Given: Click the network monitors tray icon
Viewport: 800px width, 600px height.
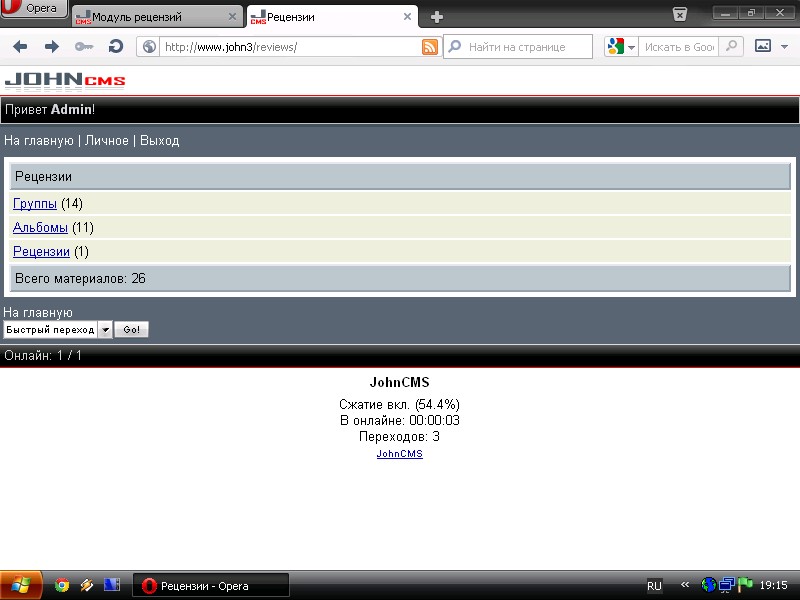Looking at the screenshot, I should pyautogui.click(x=727, y=585).
